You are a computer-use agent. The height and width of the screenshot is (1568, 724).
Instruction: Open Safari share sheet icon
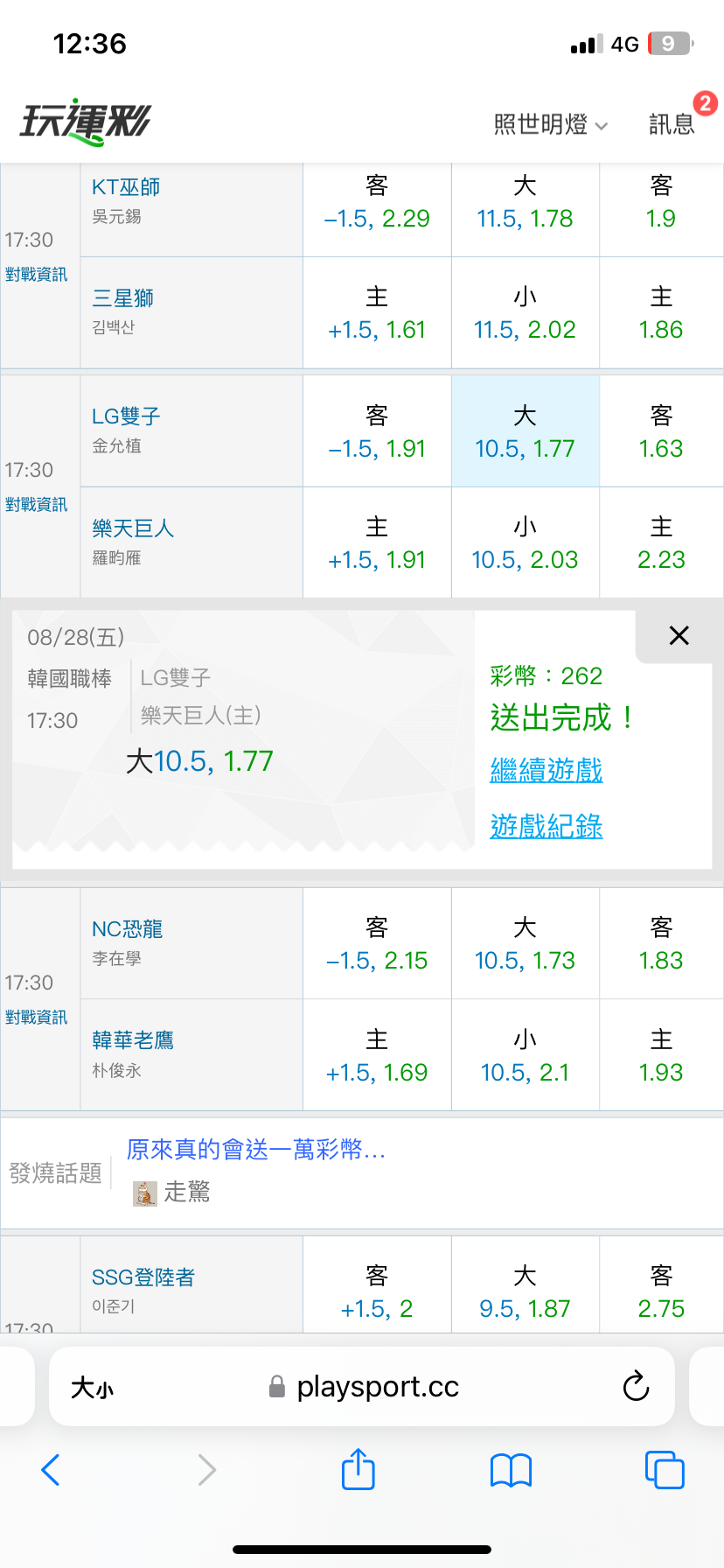click(358, 1469)
